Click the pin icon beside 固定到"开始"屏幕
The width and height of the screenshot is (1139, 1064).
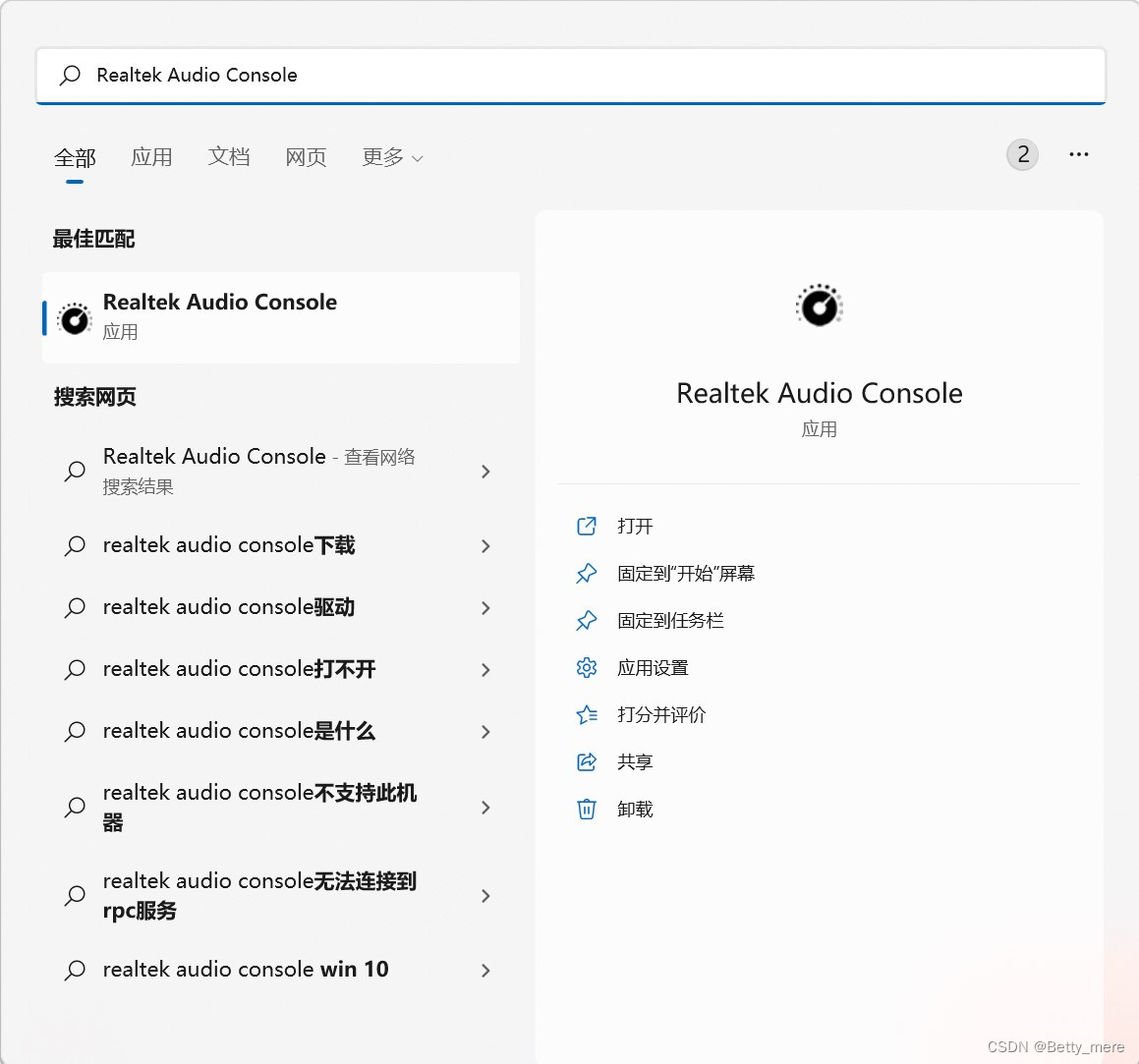[x=587, y=573]
